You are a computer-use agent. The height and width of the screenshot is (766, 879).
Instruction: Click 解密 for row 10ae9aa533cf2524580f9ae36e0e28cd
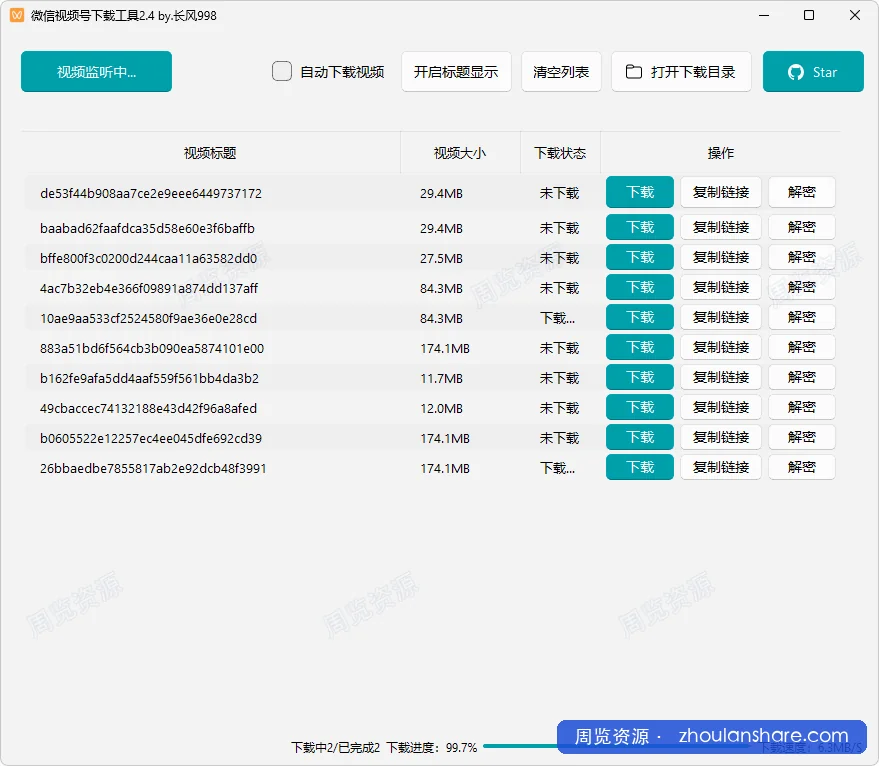point(802,317)
